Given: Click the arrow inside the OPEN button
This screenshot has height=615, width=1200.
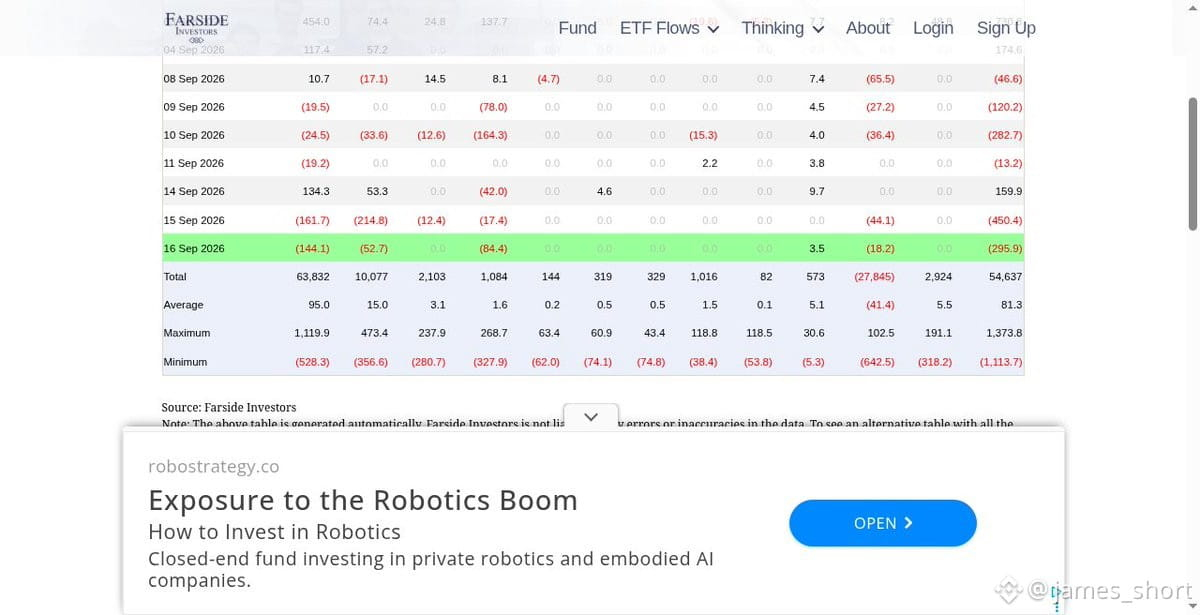Looking at the screenshot, I should coord(908,523).
